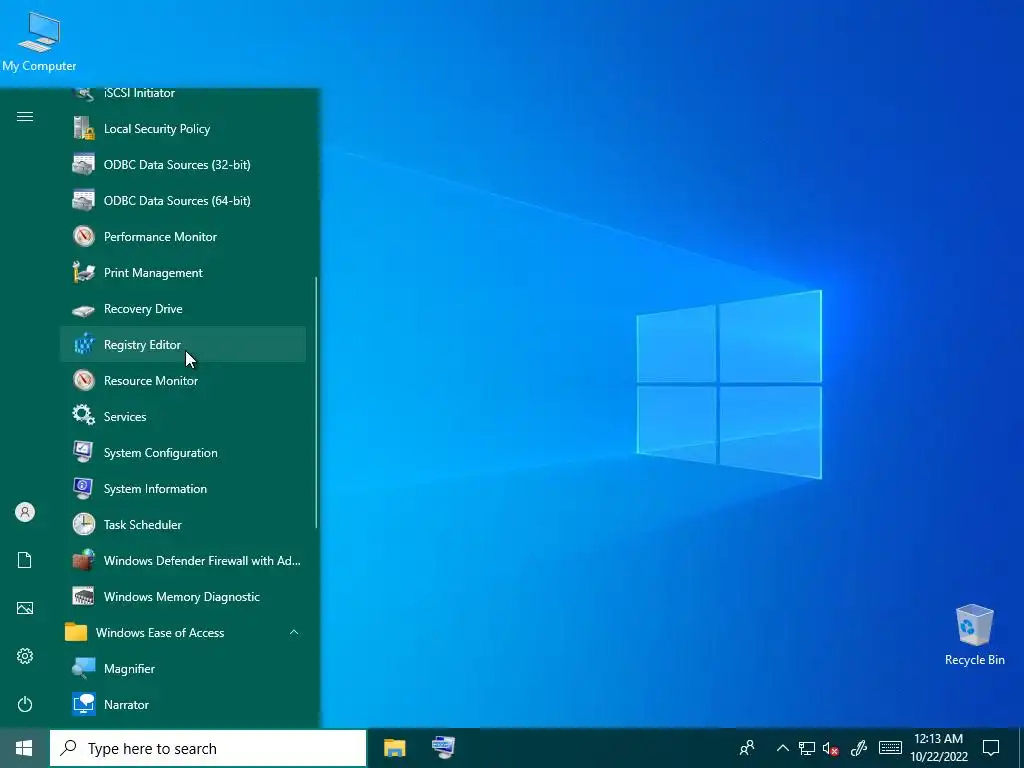Open the network status tray icon
This screenshot has height=768, width=1024.
[807, 748]
